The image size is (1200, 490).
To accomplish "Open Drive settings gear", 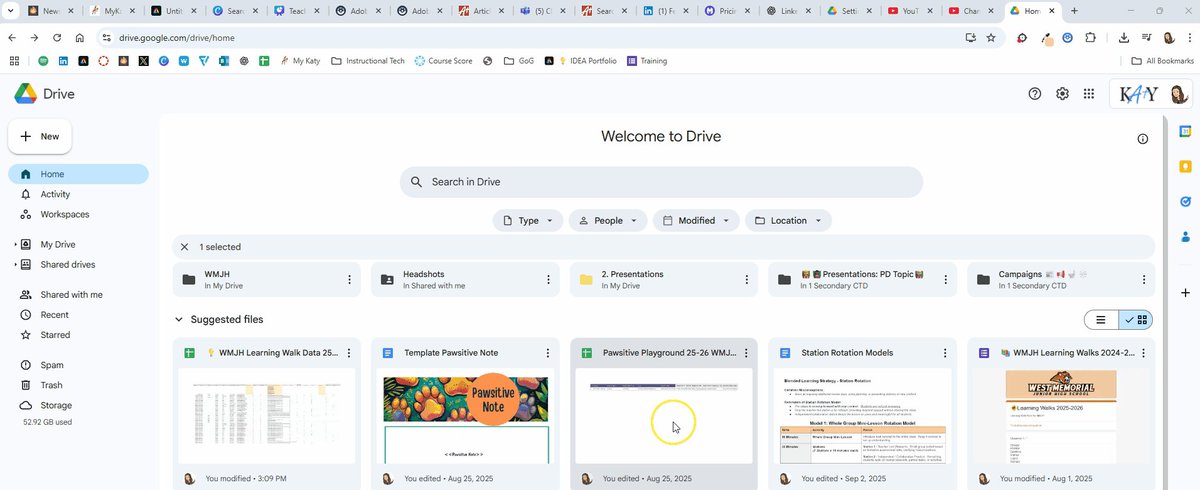I will point(1062,93).
